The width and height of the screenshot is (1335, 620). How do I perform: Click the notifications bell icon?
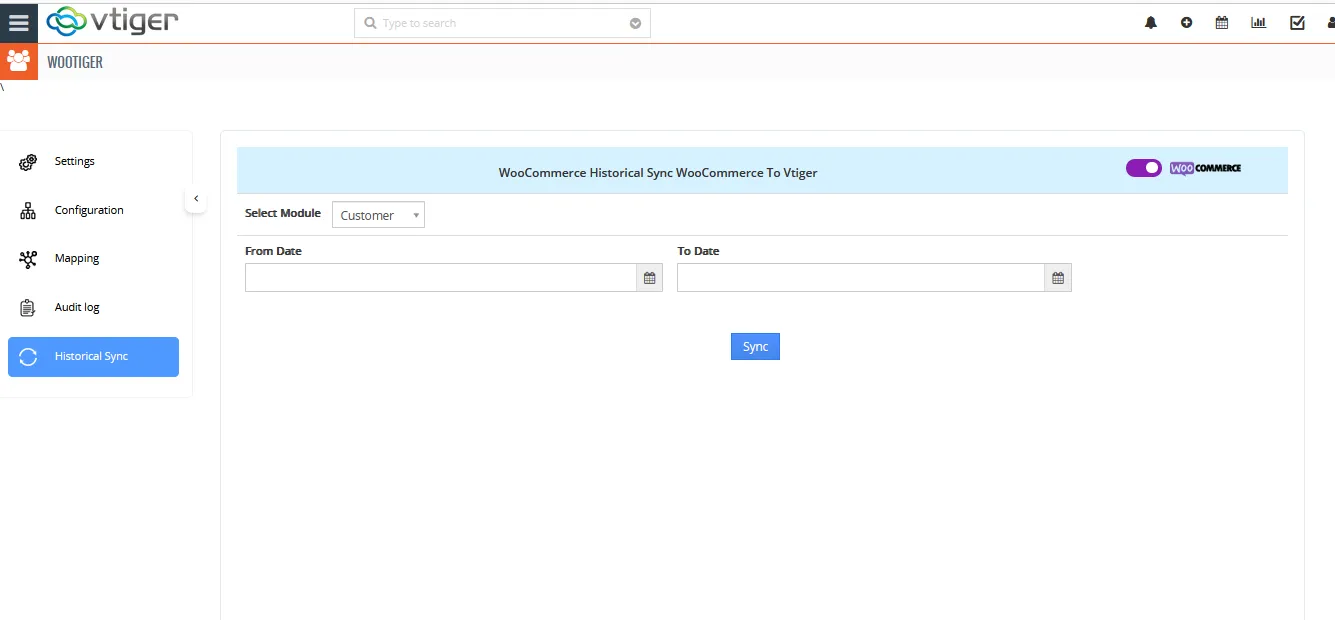[x=1150, y=23]
